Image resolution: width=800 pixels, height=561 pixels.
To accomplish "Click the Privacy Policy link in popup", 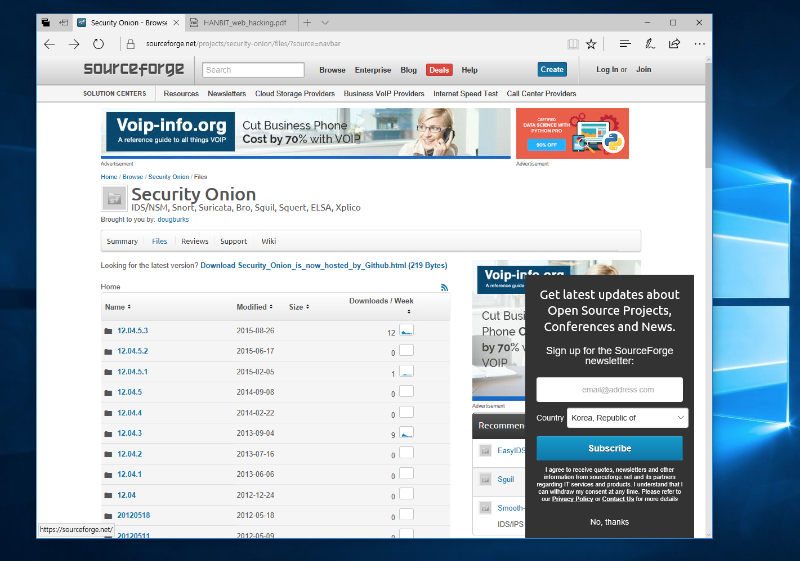I will click(572, 499).
